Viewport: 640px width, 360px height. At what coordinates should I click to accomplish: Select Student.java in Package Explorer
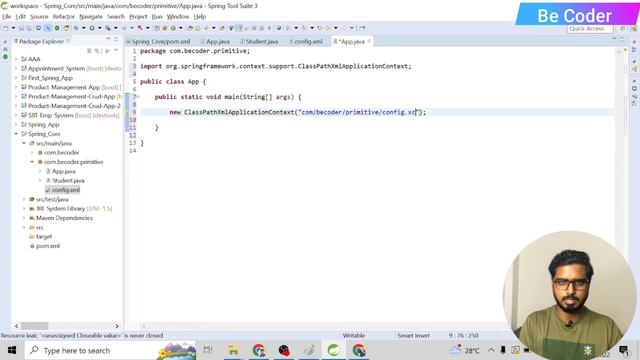(68, 180)
